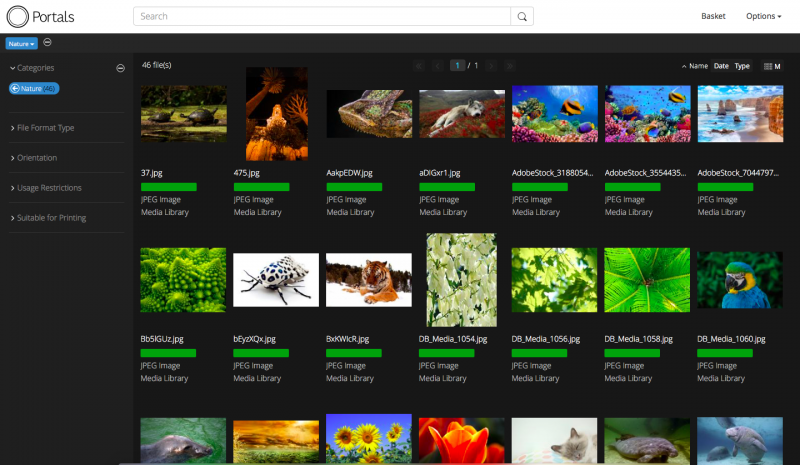The width and height of the screenshot is (800, 465).
Task: Click the search magnifier icon
Action: pyautogui.click(x=521, y=17)
